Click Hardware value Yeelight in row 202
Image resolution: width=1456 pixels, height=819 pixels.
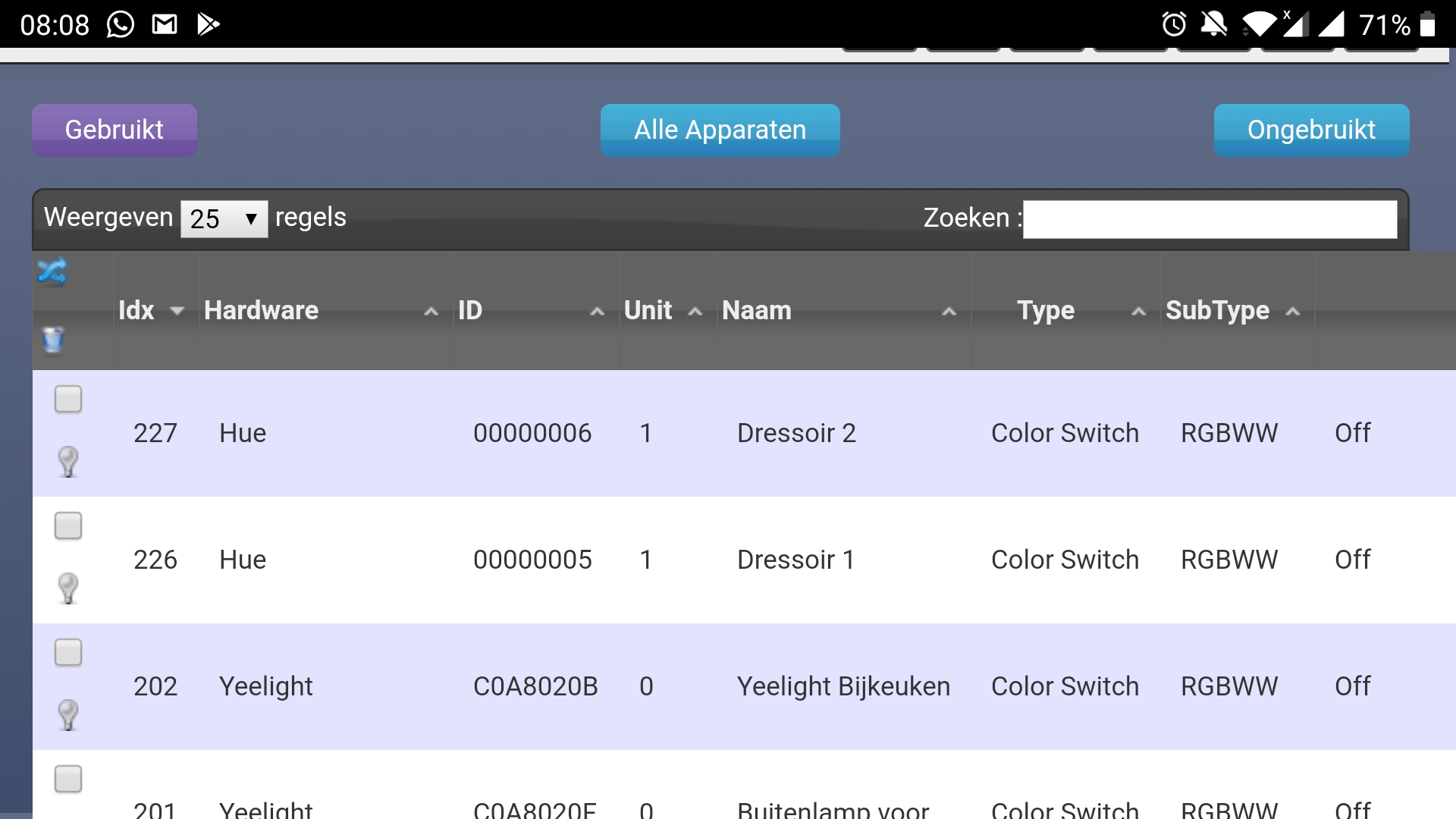tap(265, 686)
